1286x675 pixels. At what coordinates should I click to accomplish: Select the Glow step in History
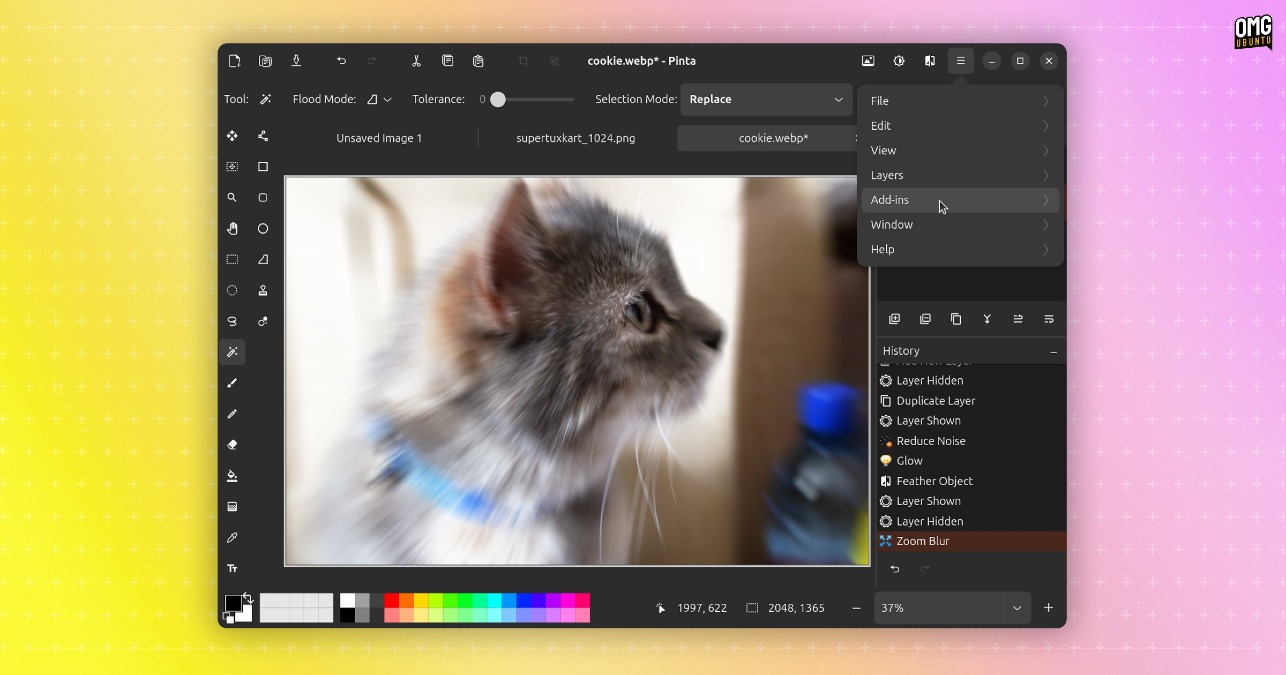pos(910,460)
